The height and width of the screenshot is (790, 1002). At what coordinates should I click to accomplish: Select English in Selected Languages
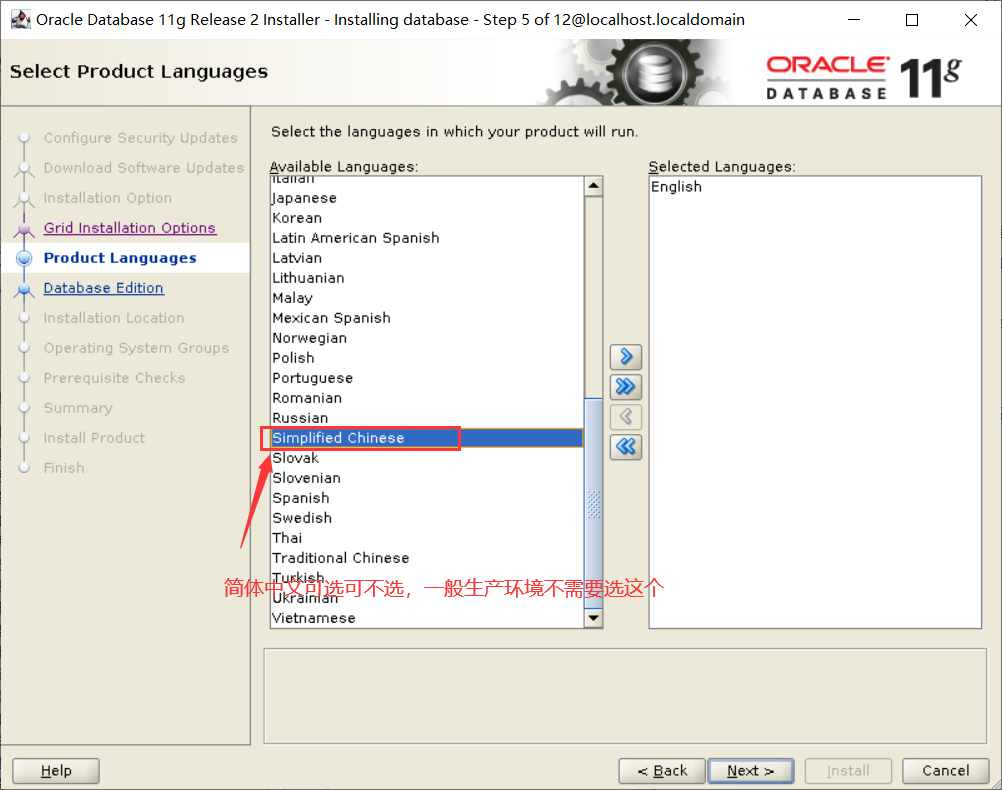point(815,187)
